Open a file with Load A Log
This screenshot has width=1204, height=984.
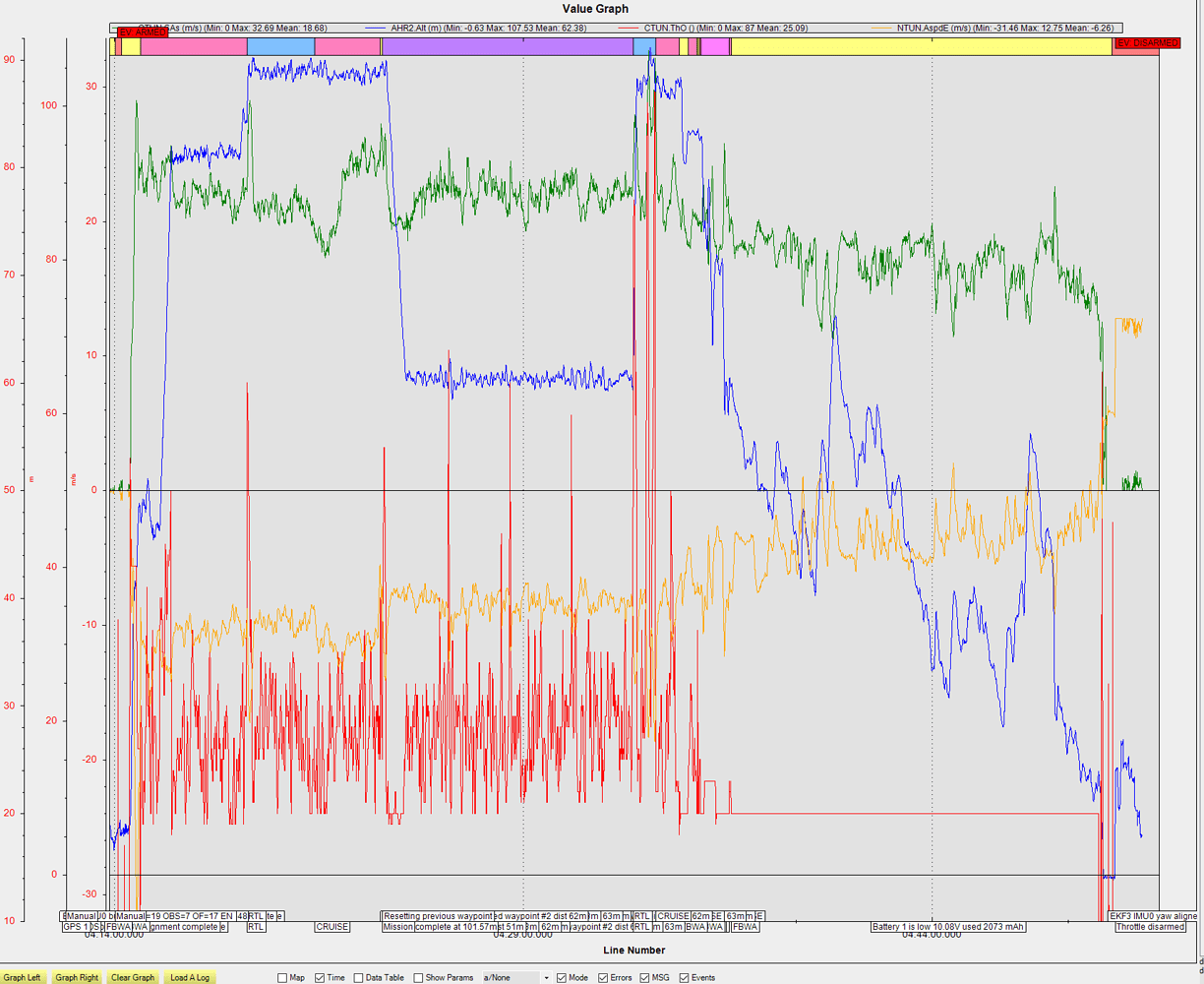pyautogui.click(x=190, y=977)
